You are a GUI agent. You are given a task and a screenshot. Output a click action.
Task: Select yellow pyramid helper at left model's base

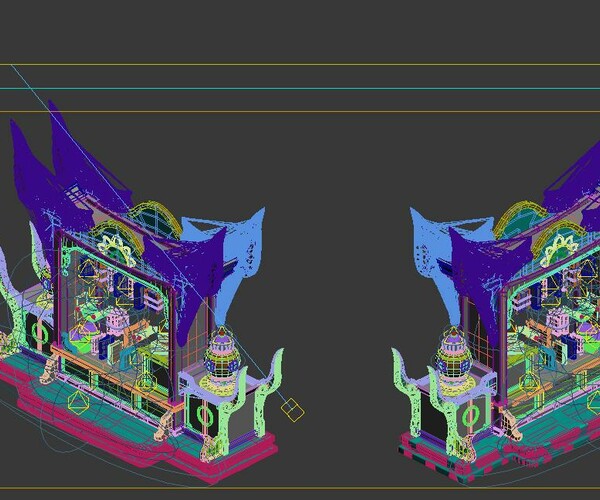point(78,403)
